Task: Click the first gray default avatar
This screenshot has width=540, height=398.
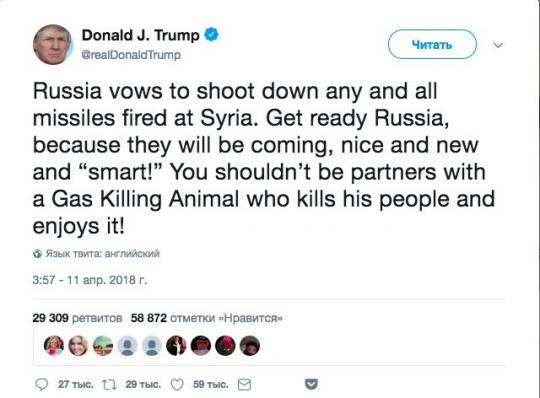Action: coord(127,345)
